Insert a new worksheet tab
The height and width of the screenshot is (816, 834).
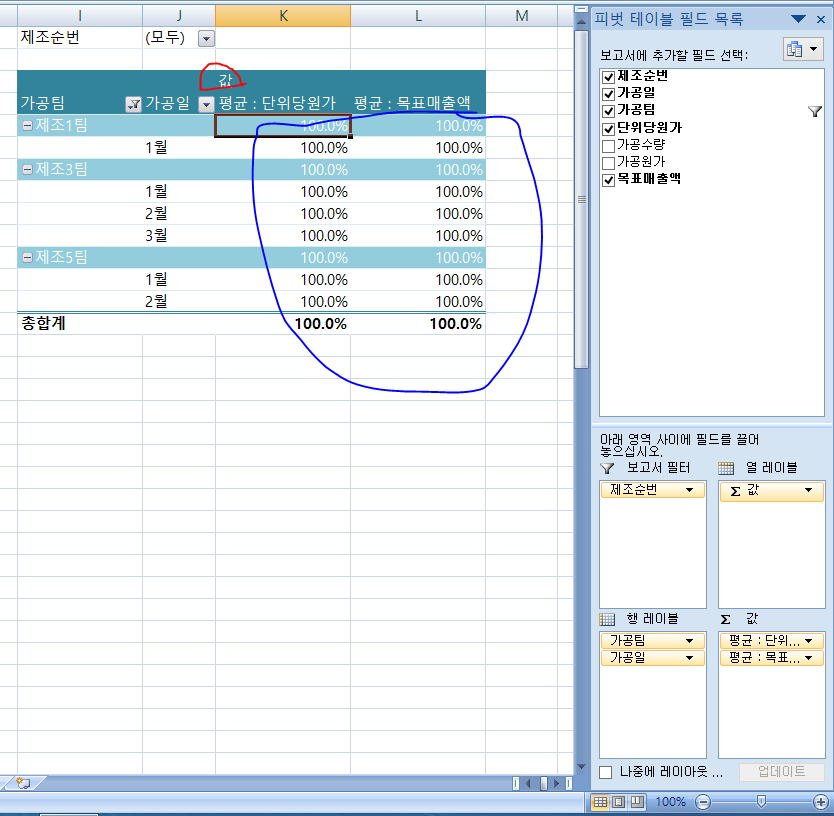pos(22,783)
